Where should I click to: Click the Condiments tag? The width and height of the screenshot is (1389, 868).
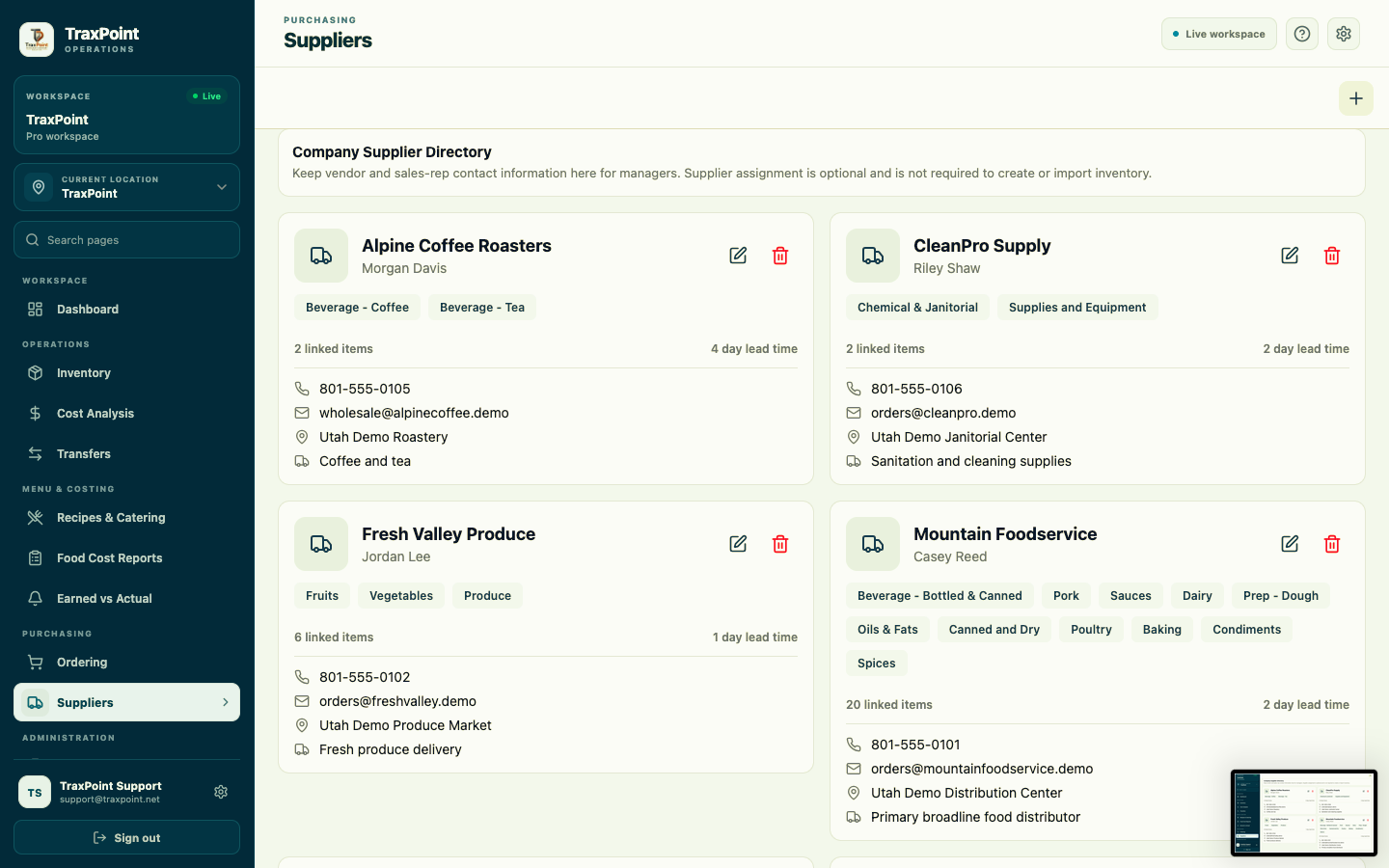1246,630
